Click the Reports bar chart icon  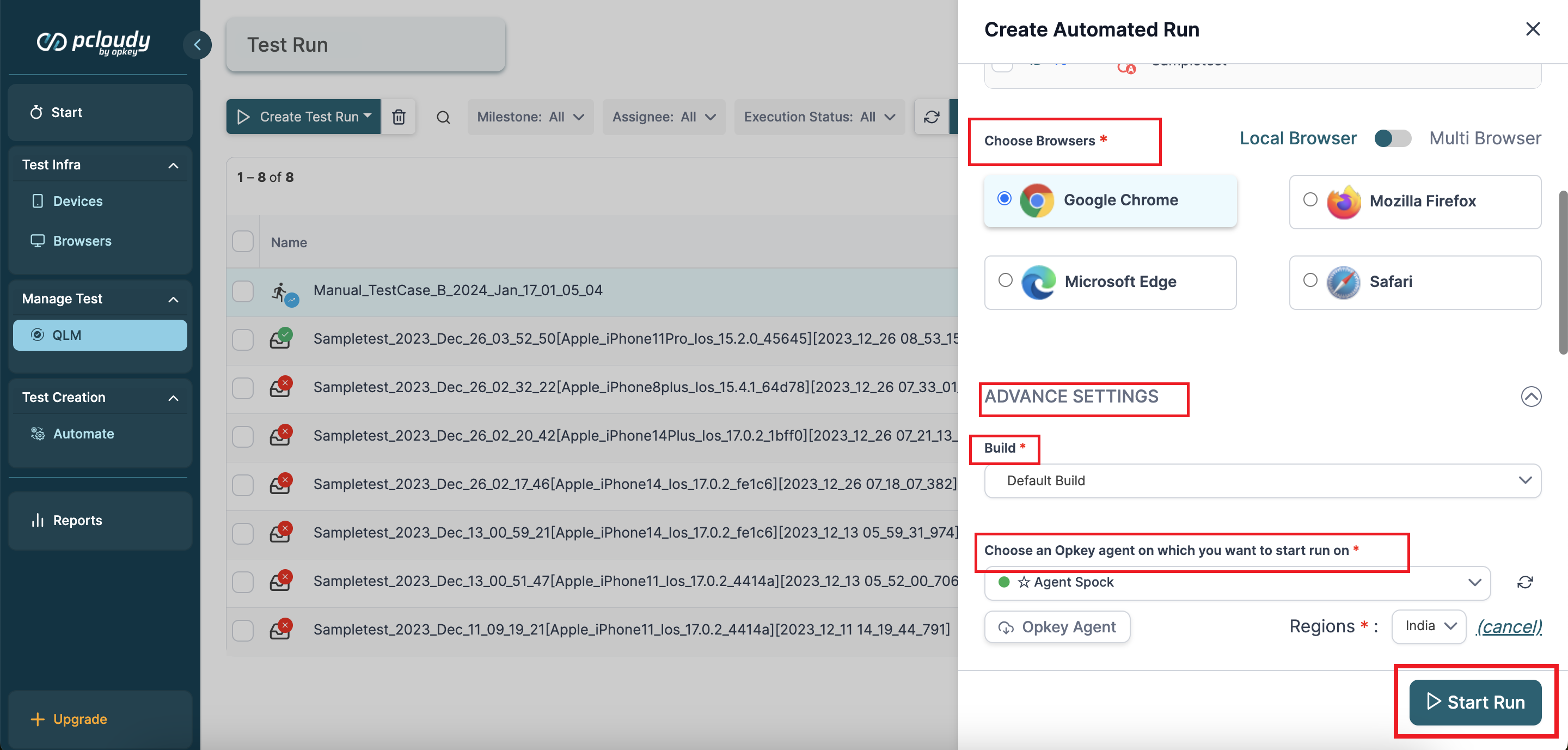click(38, 520)
